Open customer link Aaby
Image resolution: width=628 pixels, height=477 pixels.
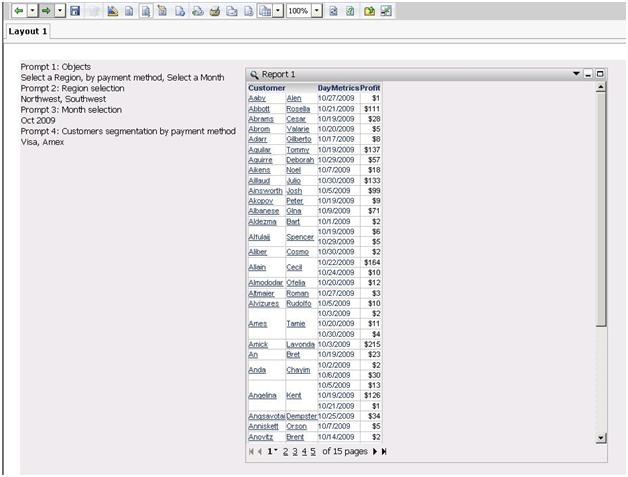tap(257, 99)
